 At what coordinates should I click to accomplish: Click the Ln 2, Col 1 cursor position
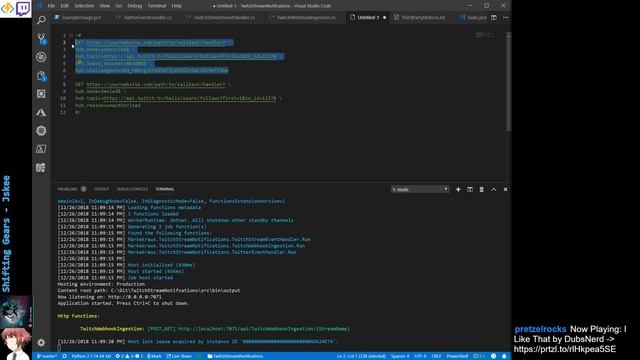[361, 356]
